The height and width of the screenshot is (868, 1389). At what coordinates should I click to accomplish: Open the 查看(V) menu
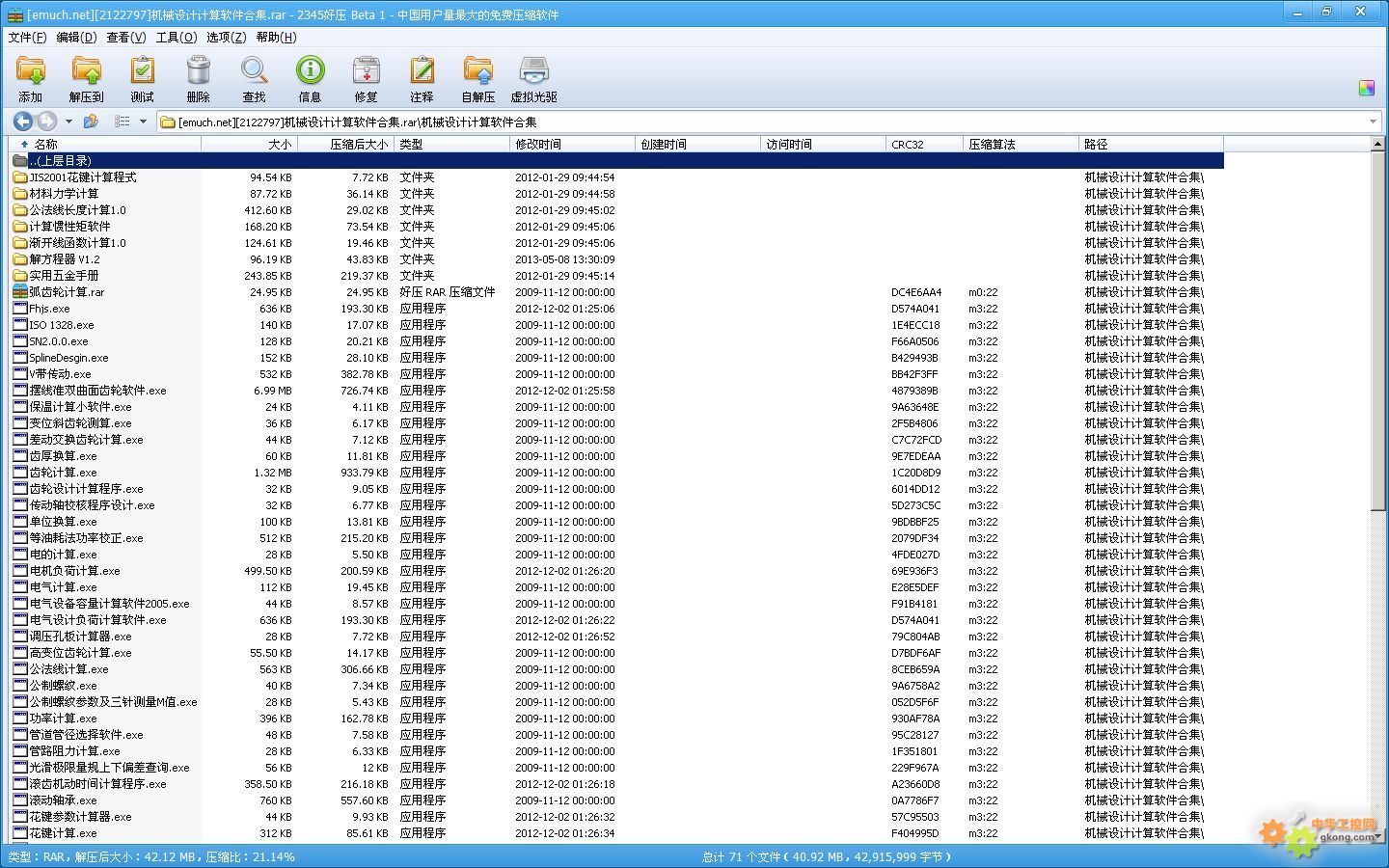click(x=126, y=38)
